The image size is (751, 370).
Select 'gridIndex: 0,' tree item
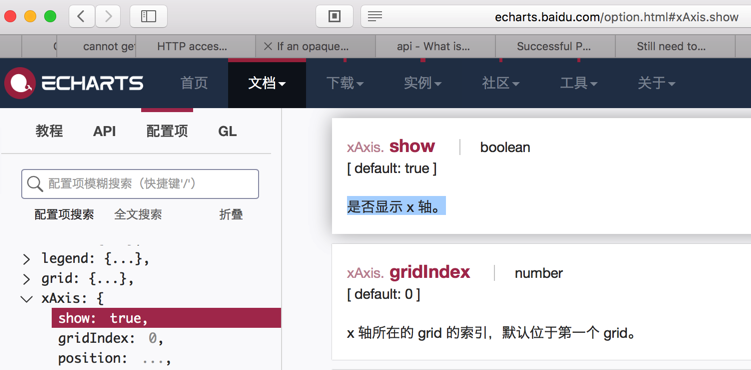click(x=111, y=338)
